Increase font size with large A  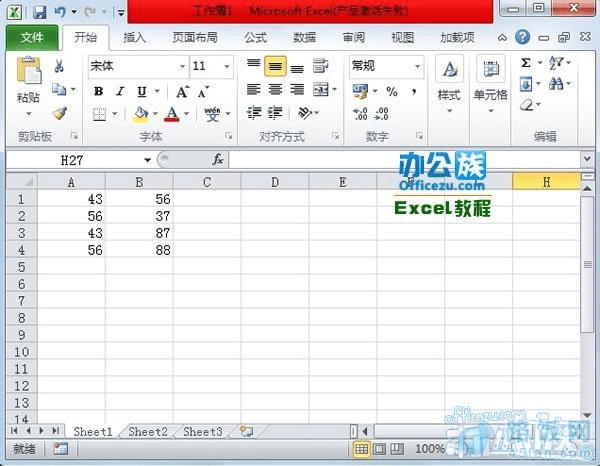click(x=183, y=92)
